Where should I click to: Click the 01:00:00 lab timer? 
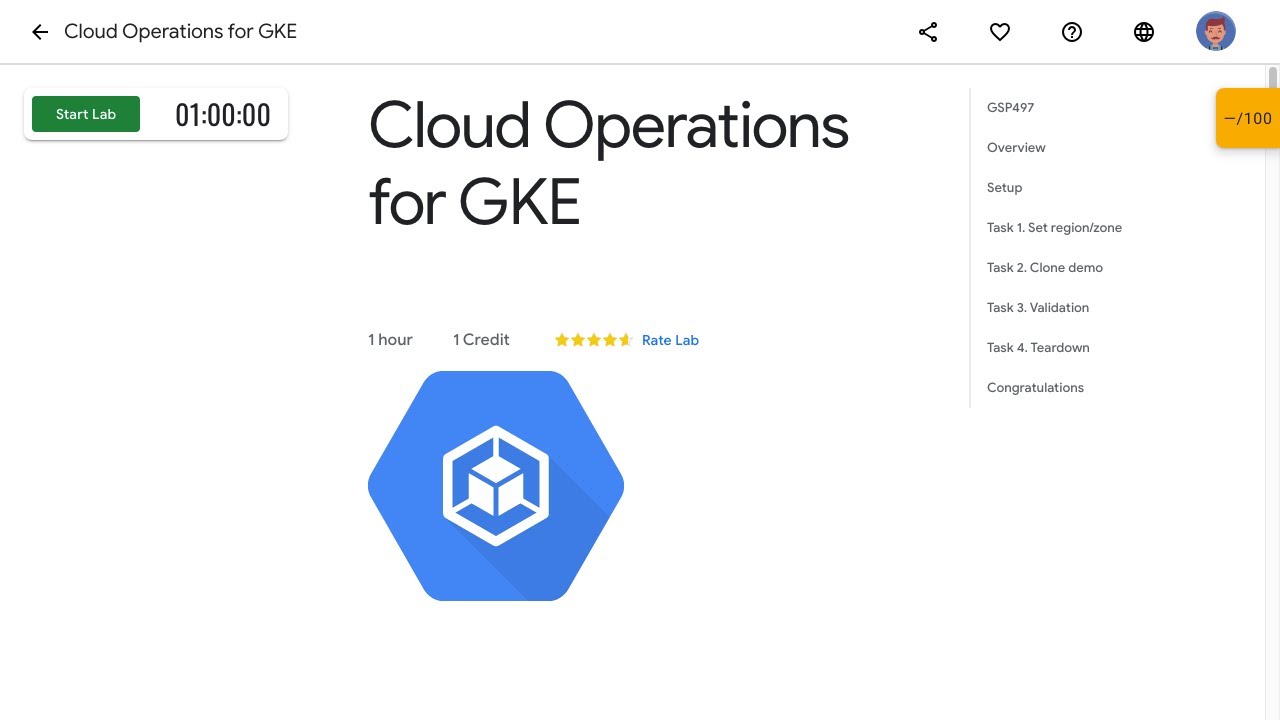[x=223, y=115]
